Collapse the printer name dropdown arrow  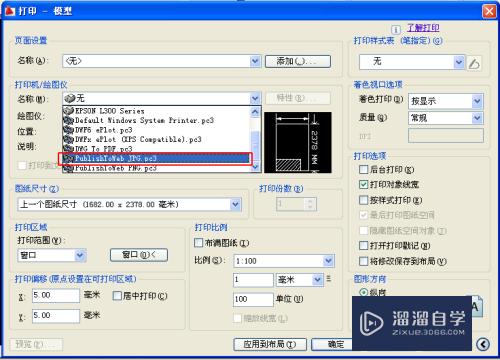tap(255, 98)
